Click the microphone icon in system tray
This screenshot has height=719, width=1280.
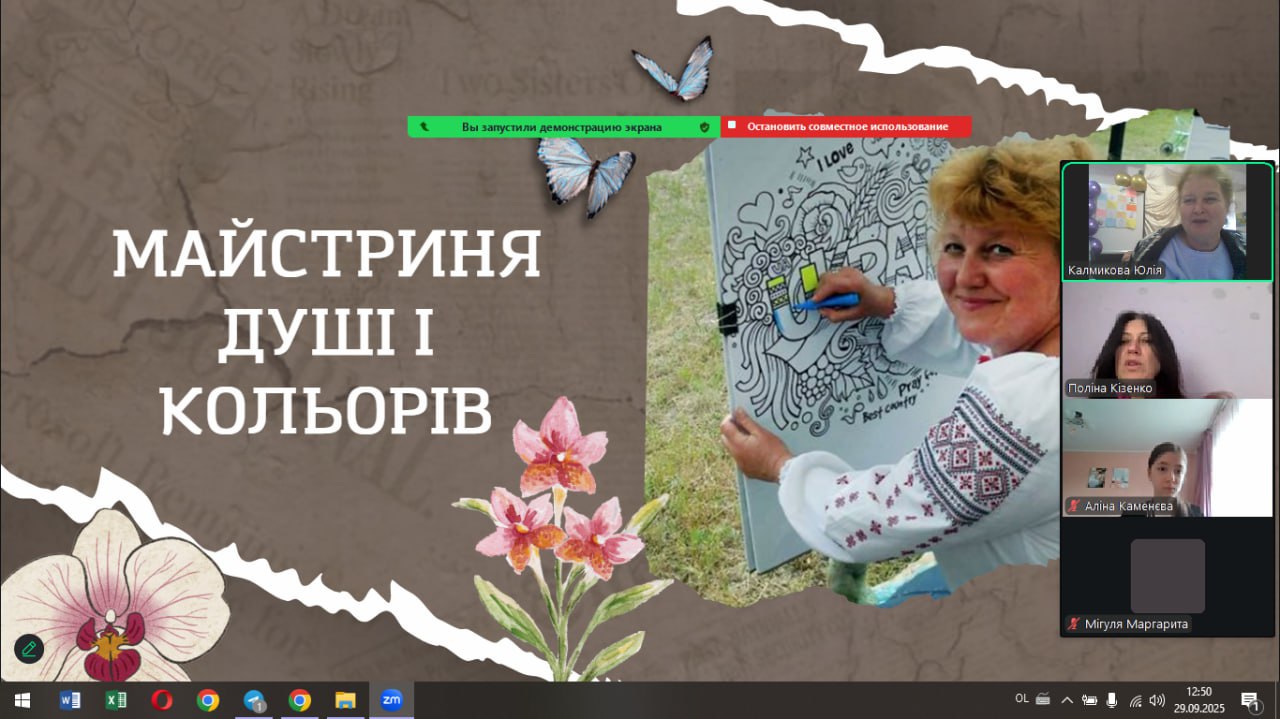coord(1112,700)
